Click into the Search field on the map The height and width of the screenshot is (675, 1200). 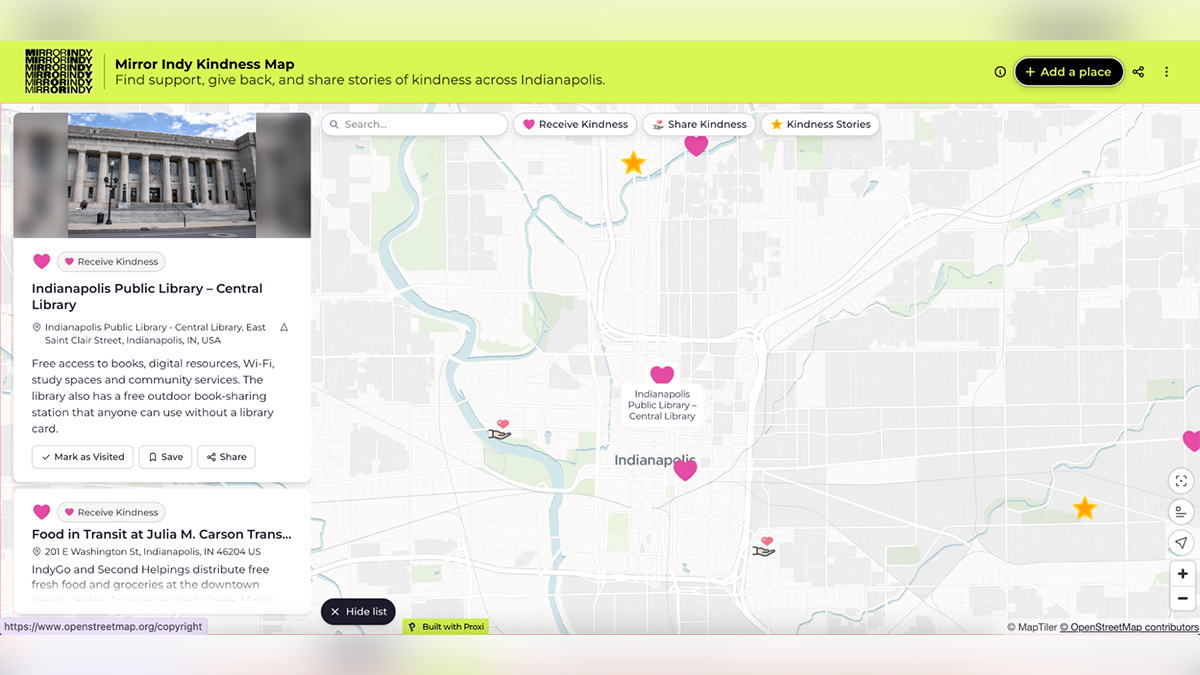point(415,124)
